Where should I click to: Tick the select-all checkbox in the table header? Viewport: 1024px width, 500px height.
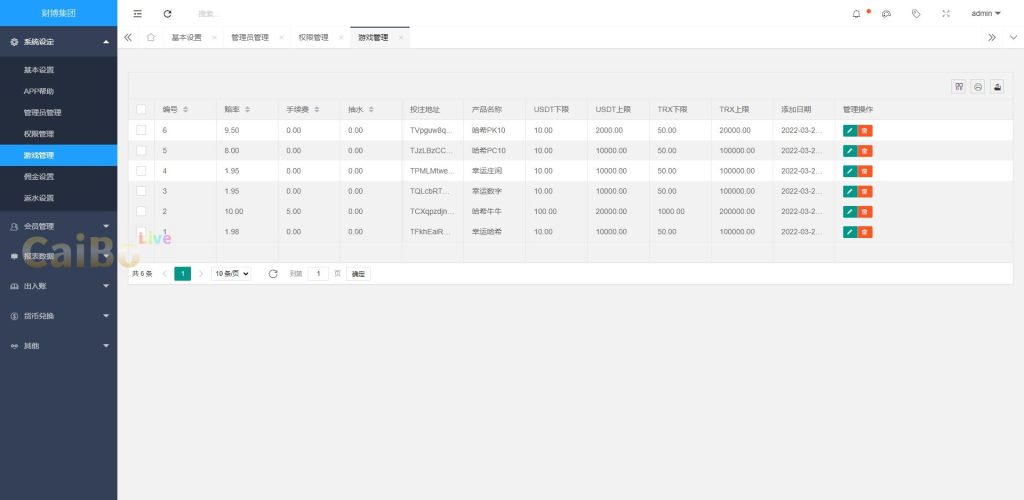141,109
